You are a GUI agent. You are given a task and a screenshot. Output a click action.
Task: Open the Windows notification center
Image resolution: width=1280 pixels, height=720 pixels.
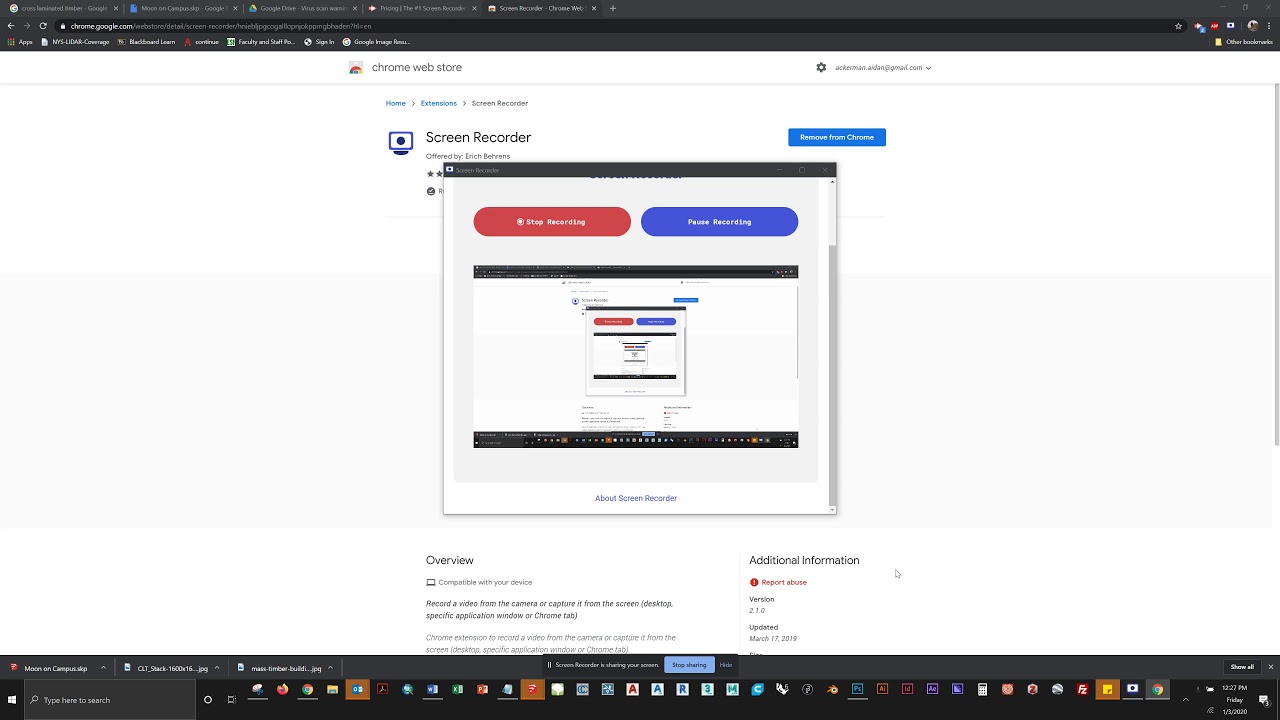coord(1264,700)
